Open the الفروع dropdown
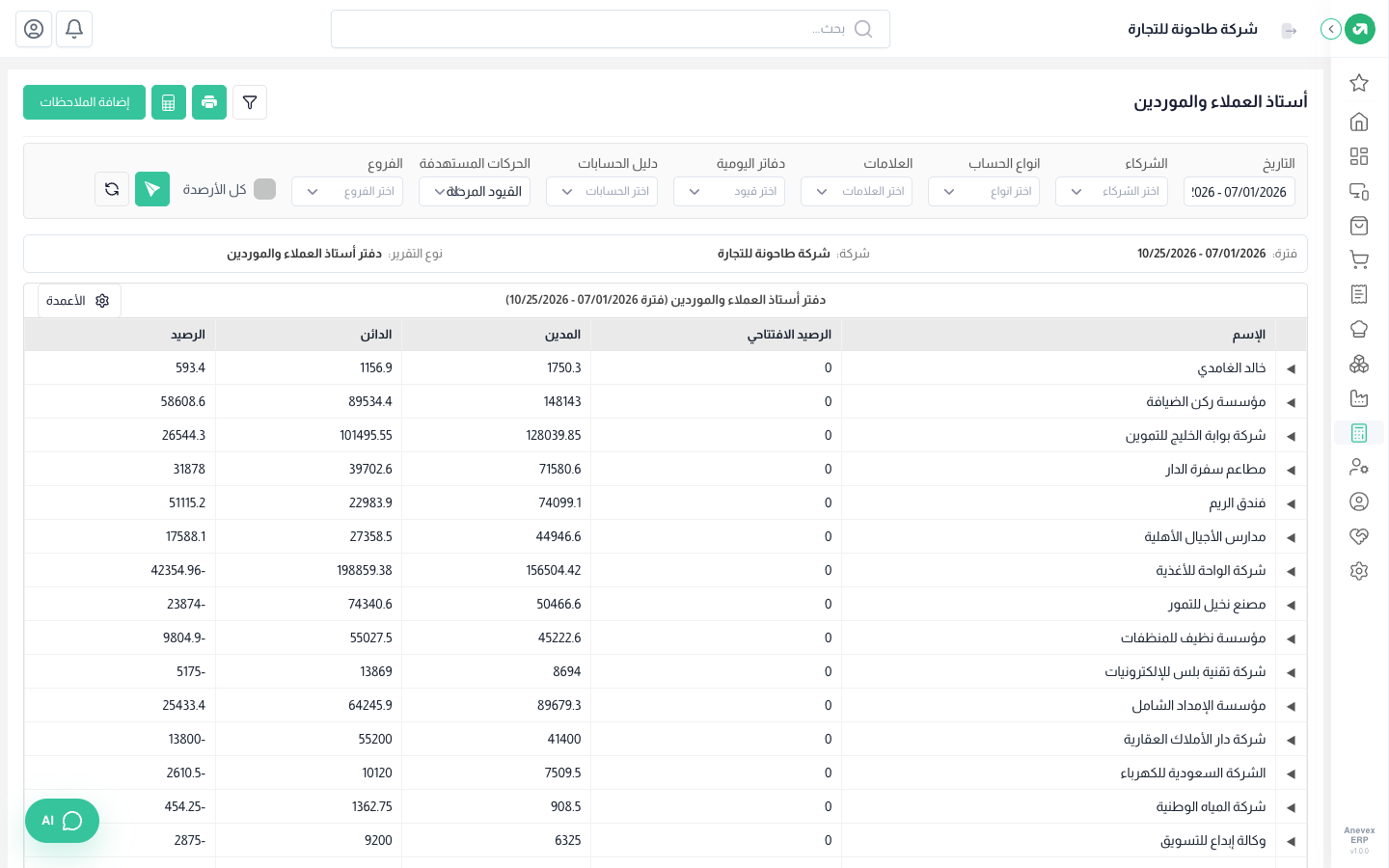The width and height of the screenshot is (1389, 868). (347, 191)
